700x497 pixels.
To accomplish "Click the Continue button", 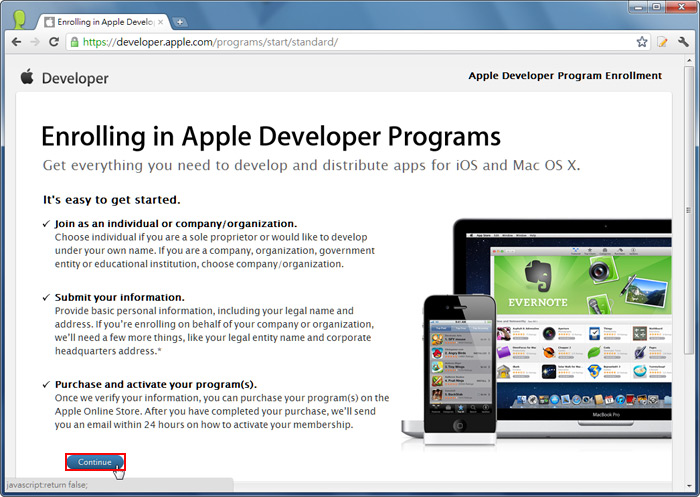I will point(95,462).
